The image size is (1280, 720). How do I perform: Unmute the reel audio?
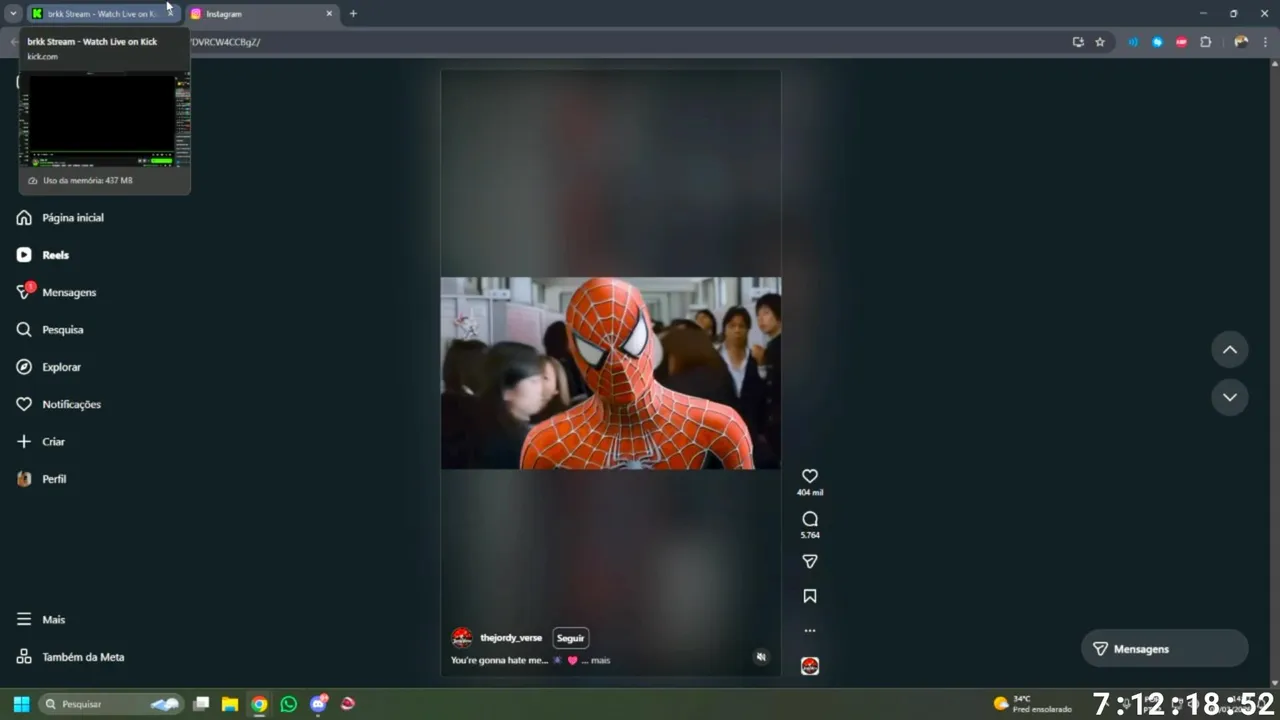pyautogui.click(x=761, y=657)
